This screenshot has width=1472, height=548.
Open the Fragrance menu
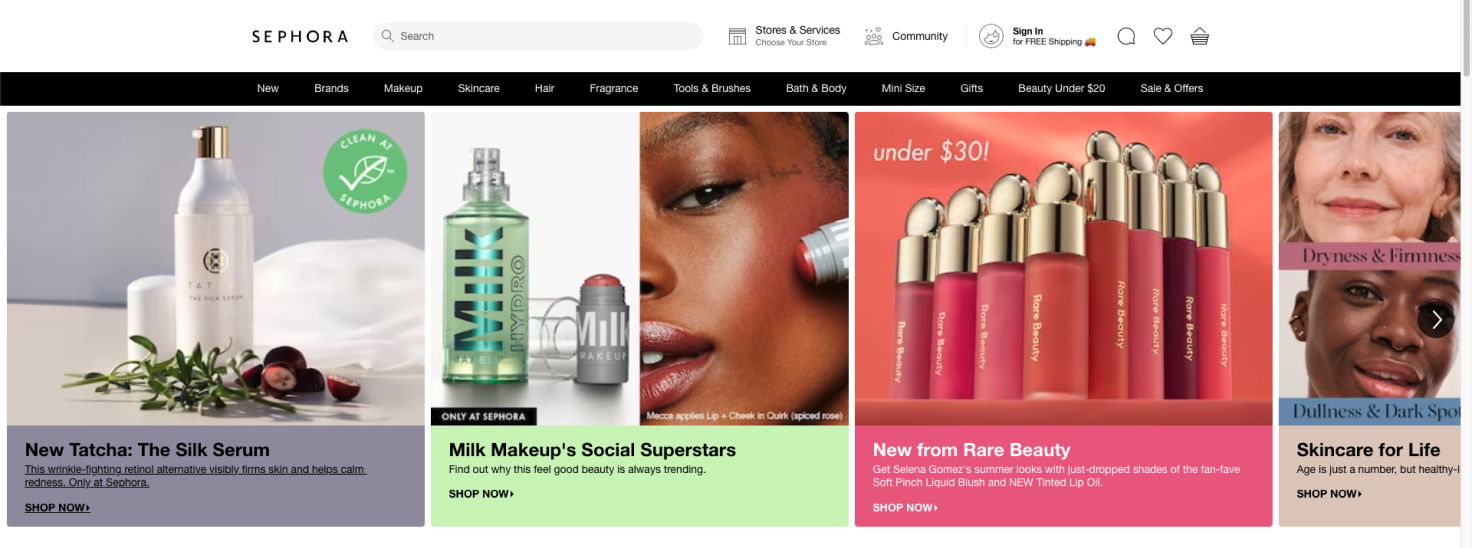pos(614,88)
